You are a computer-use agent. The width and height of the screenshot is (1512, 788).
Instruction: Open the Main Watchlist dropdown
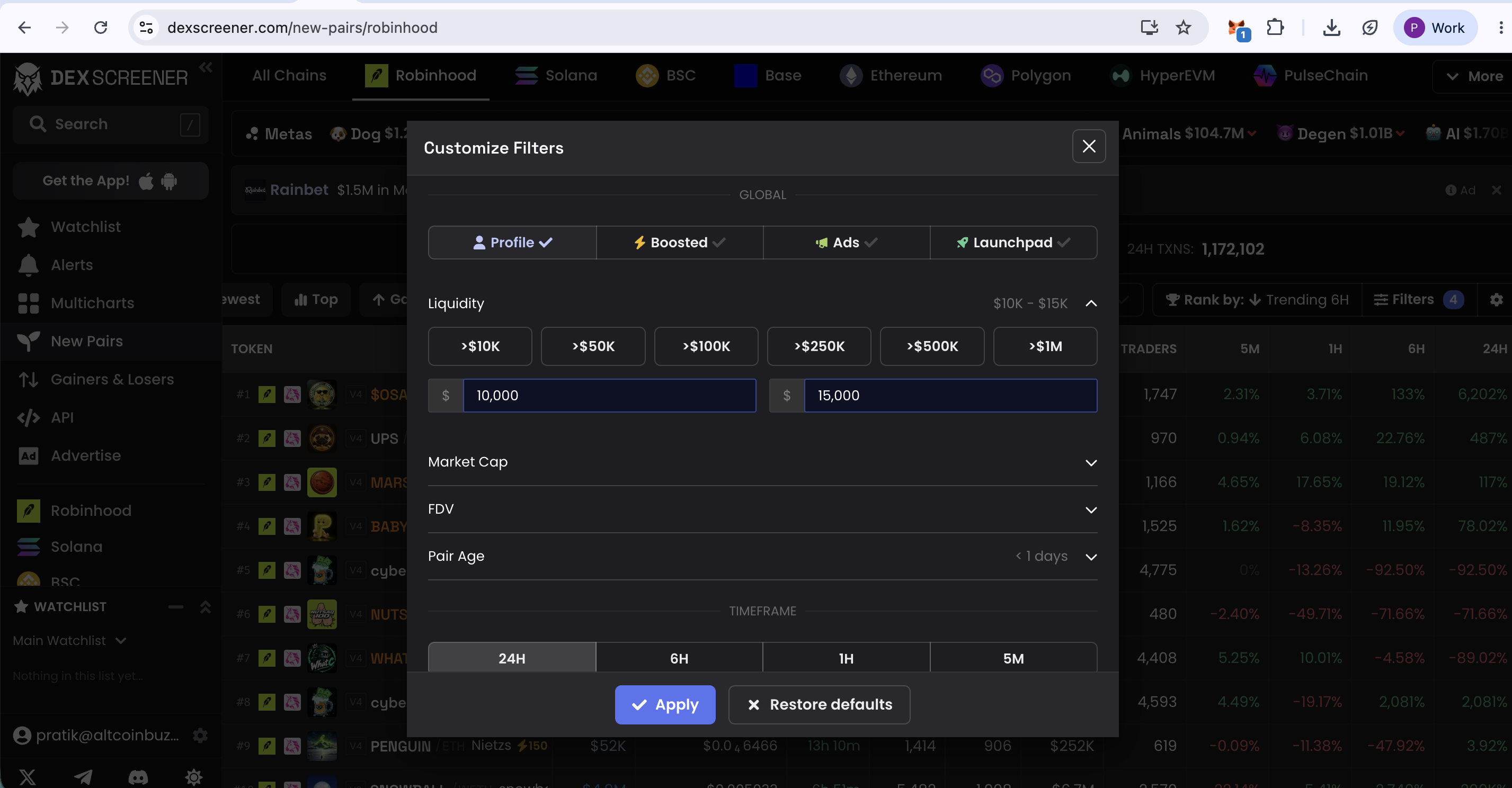tap(70, 641)
